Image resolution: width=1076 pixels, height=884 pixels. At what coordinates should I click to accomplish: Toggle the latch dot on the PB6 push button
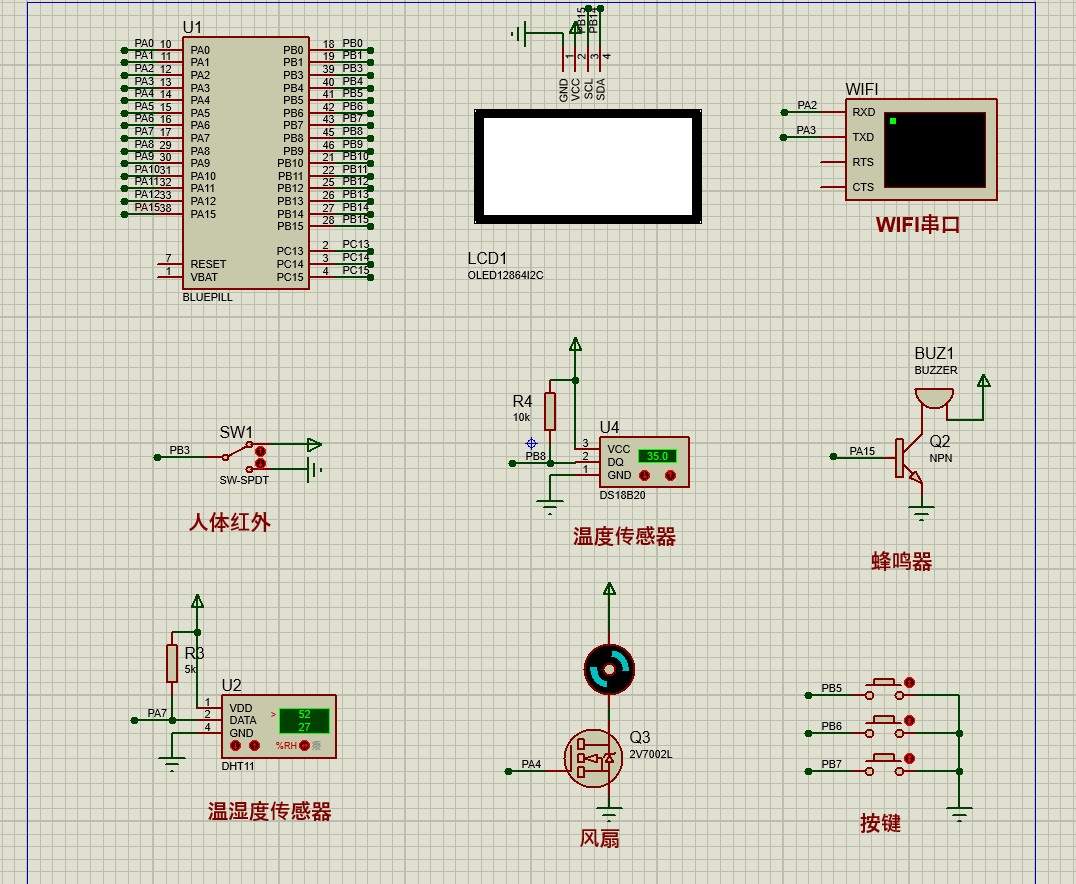tap(909, 721)
